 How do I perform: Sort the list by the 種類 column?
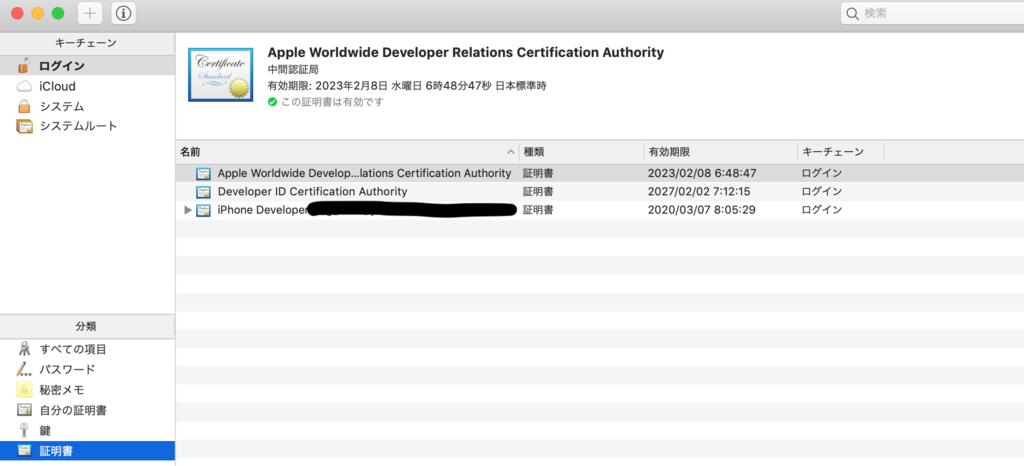point(581,152)
